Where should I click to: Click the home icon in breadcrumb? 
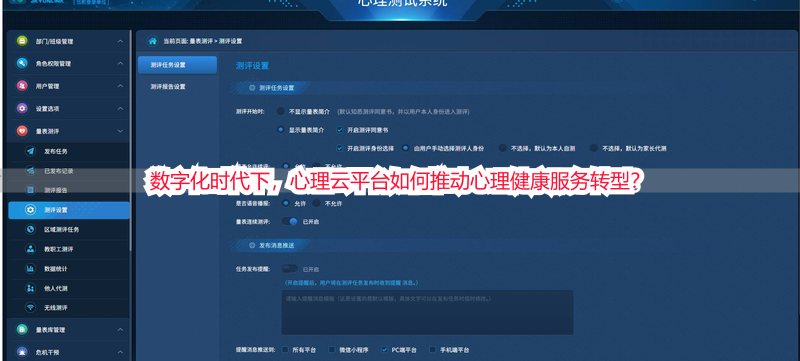click(152, 41)
